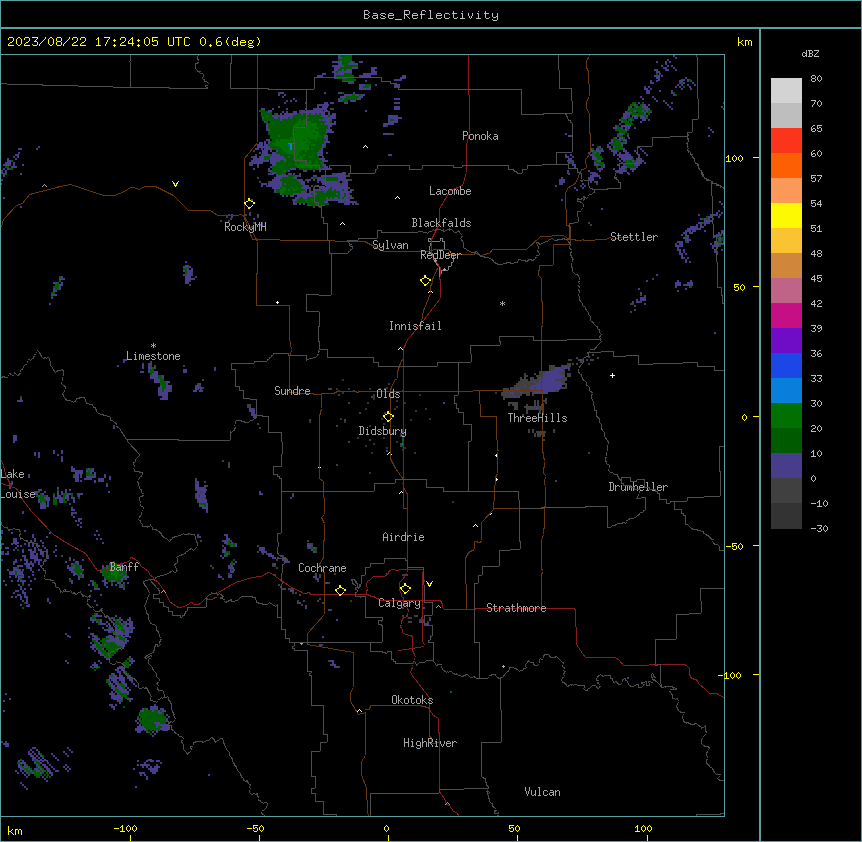Select the Limestone label

[x=153, y=356]
